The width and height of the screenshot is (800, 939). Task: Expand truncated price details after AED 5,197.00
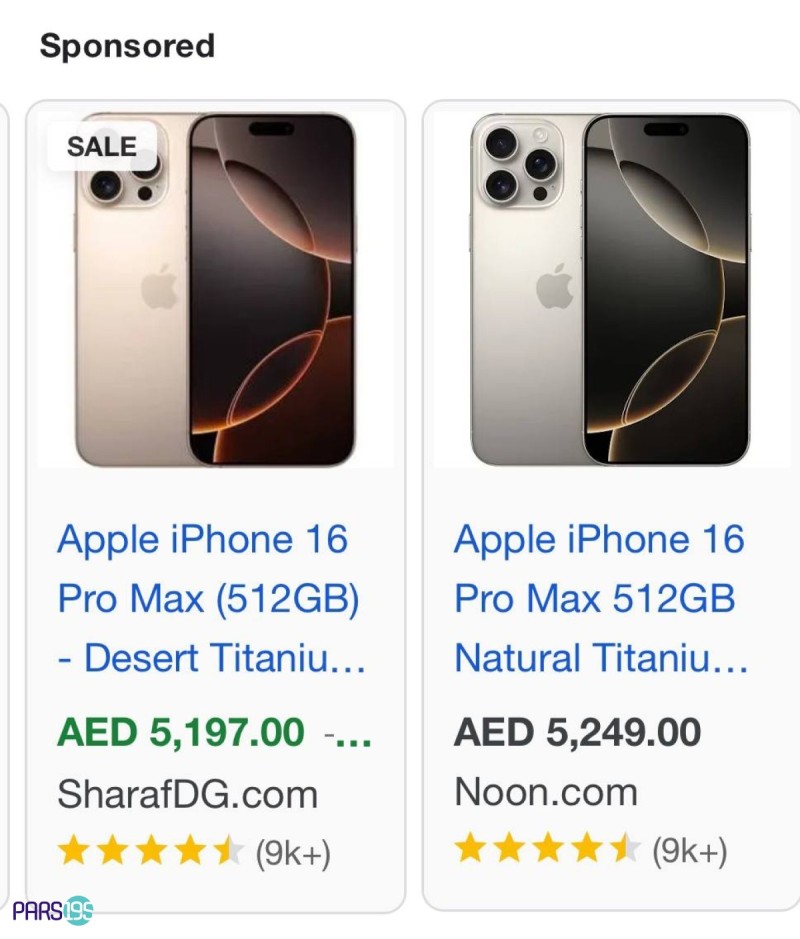pyautogui.click(x=348, y=735)
